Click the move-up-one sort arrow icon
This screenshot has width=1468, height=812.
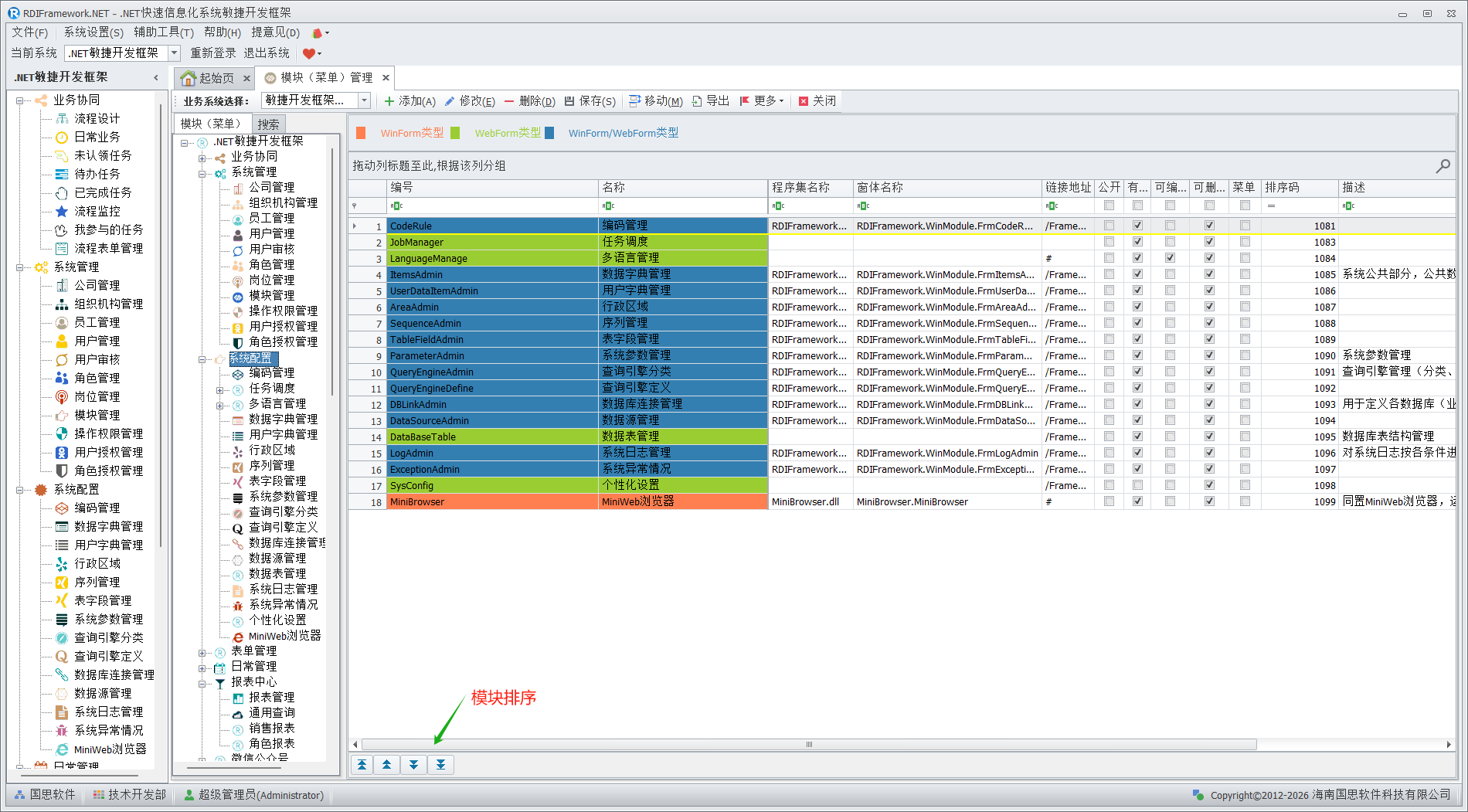point(387,765)
